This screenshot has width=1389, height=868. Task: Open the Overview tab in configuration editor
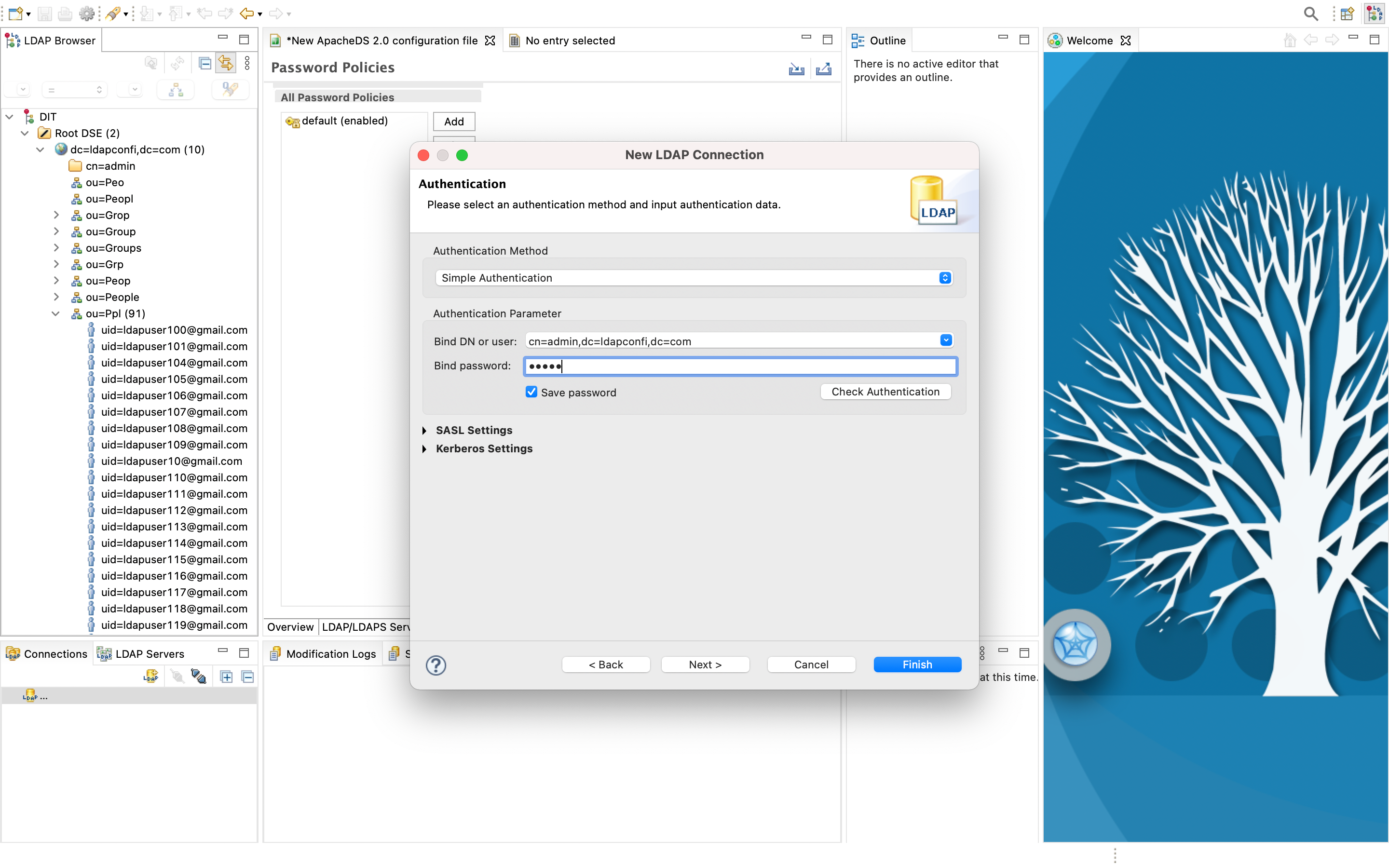click(x=290, y=627)
